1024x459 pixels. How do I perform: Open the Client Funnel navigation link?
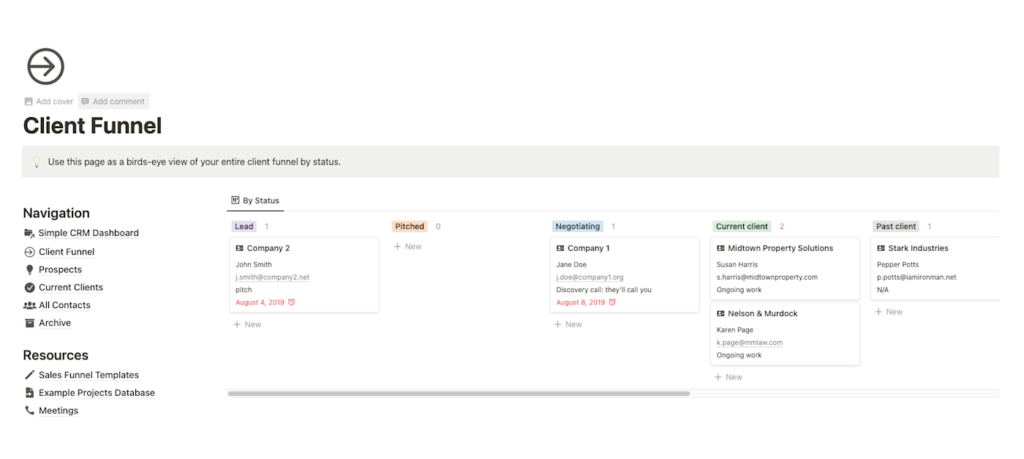[67, 251]
